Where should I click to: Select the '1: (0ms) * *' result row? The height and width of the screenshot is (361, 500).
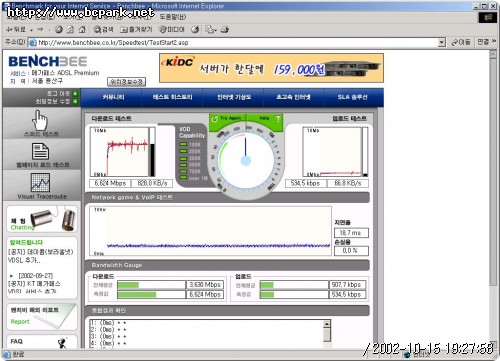(108, 323)
